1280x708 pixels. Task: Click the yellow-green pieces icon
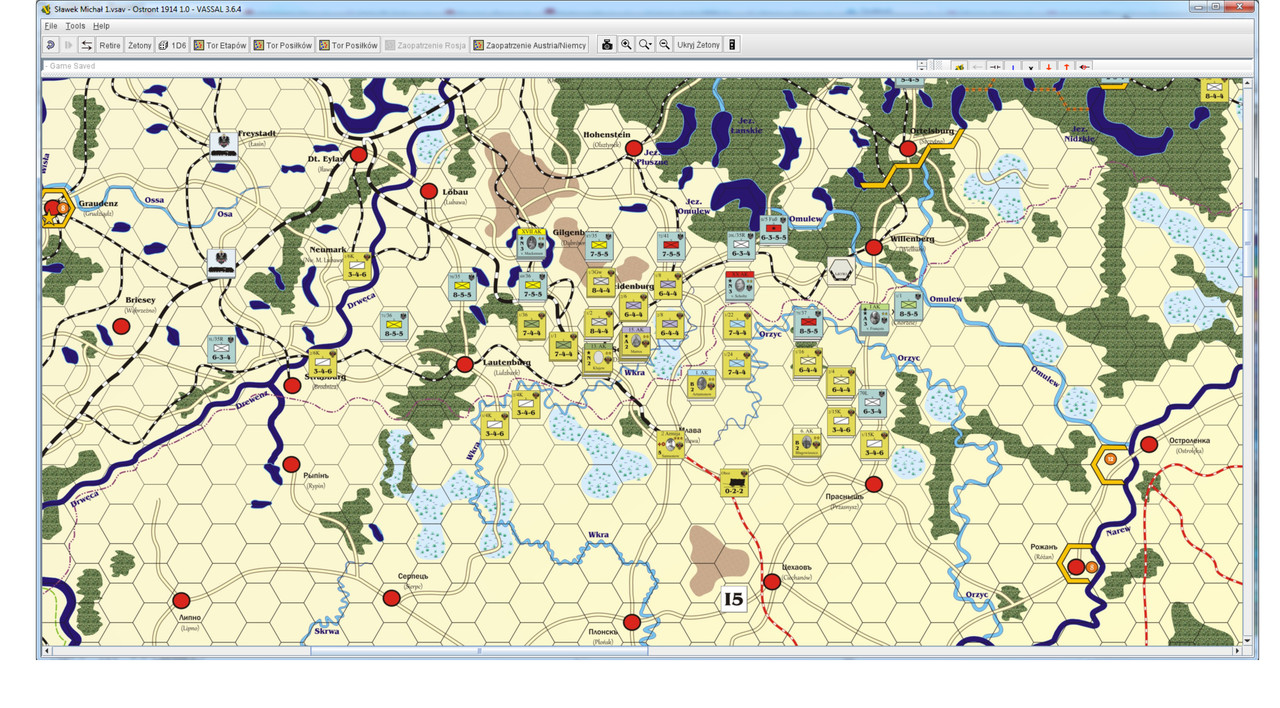[959, 67]
